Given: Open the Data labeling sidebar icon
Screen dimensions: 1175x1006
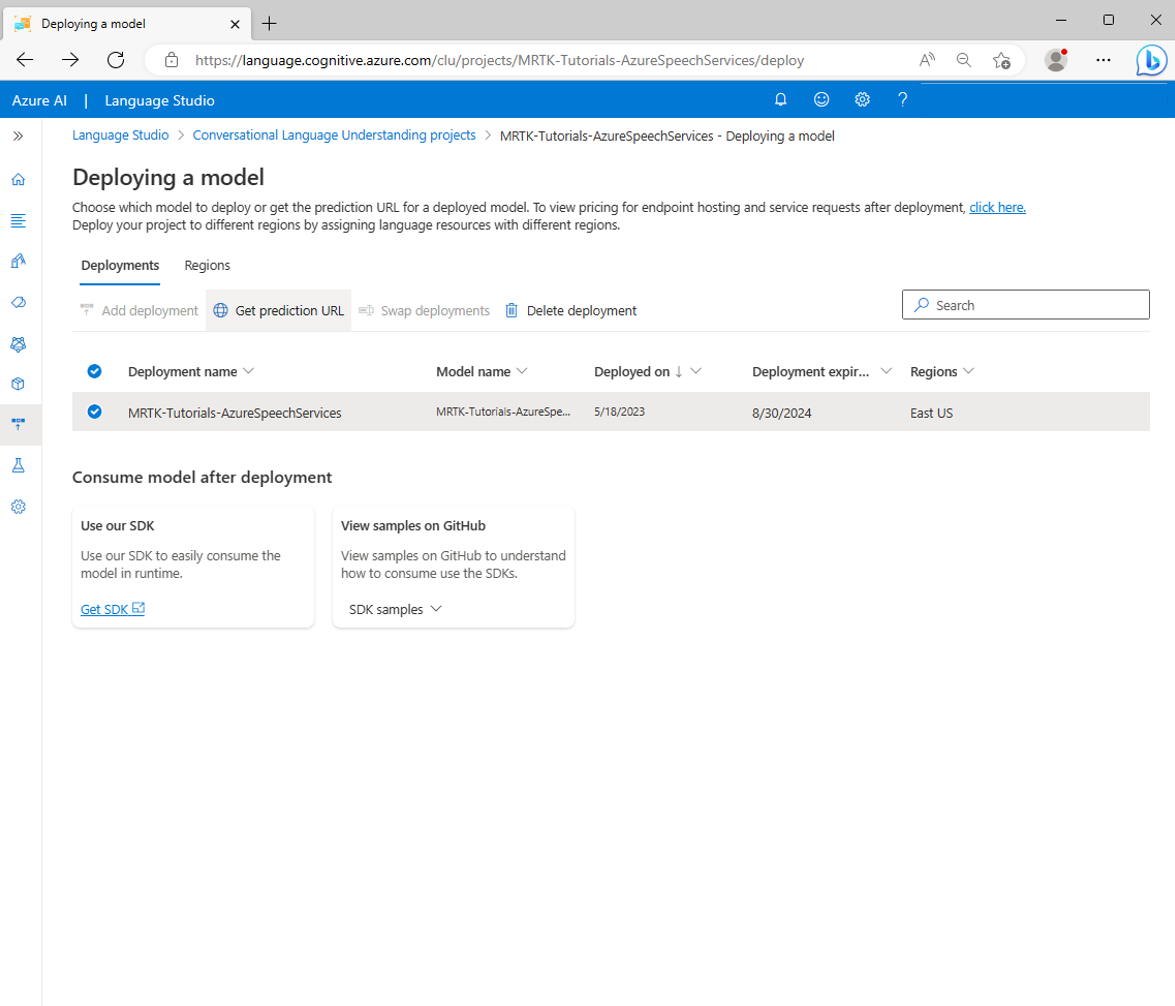Looking at the screenshot, I should point(18,302).
